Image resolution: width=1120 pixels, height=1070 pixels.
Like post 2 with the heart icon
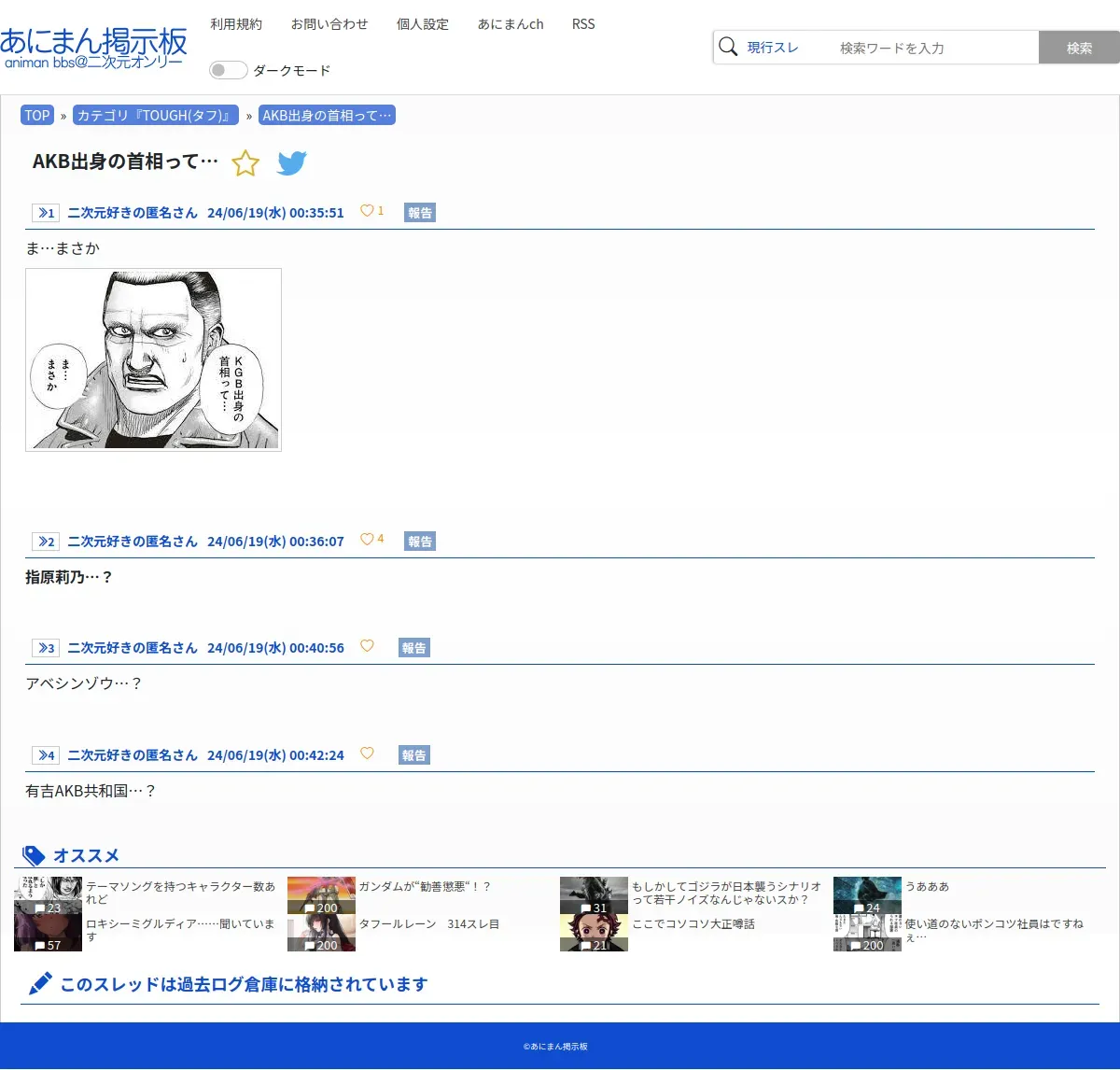(x=367, y=539)
